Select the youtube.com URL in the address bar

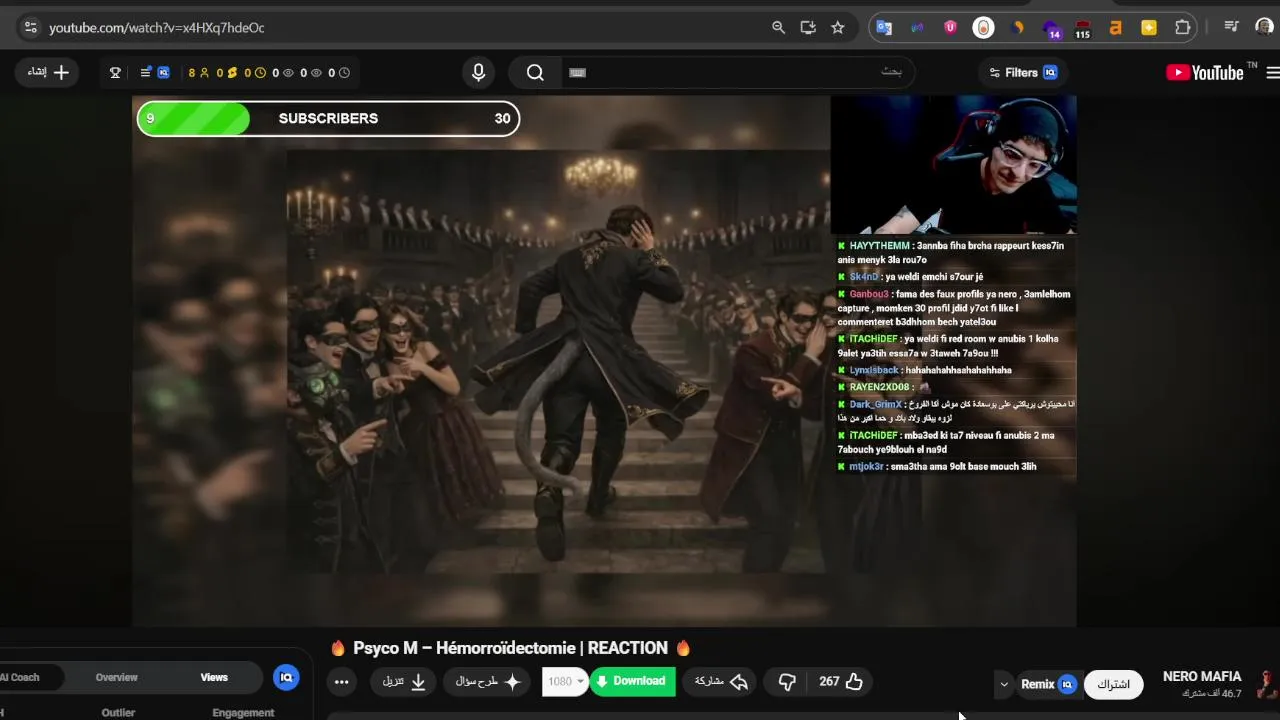(157, 28)
